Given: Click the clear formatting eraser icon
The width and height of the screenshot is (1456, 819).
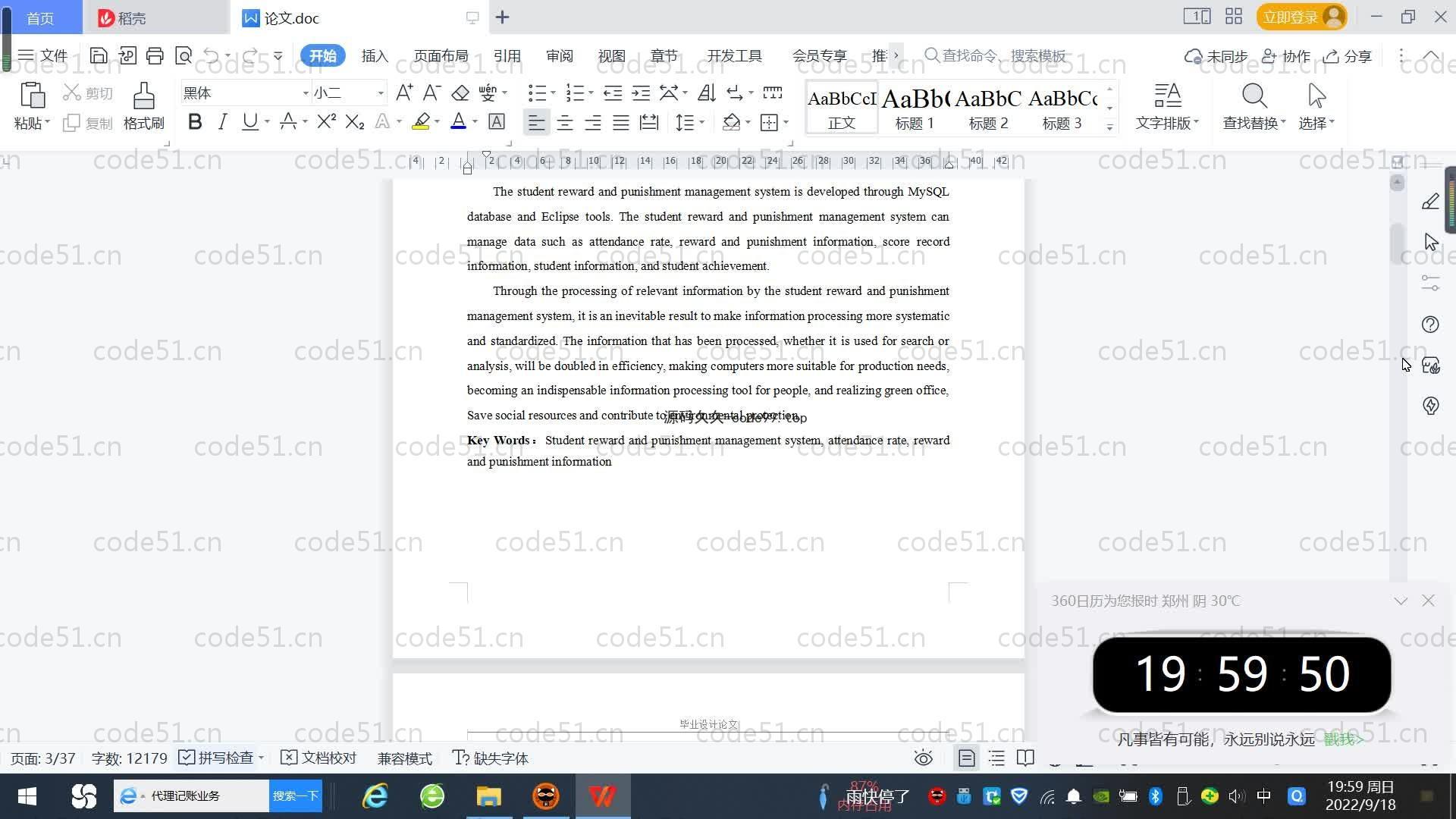Looking at the screenshot, I should coord(460,93).
